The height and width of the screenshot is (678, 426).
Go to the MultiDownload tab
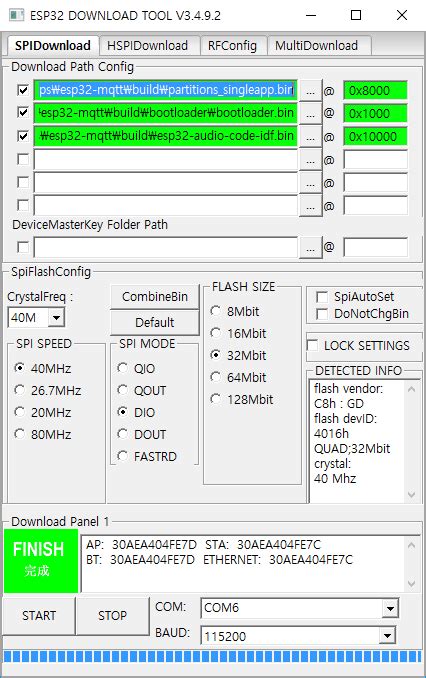(x=317, y=45)
